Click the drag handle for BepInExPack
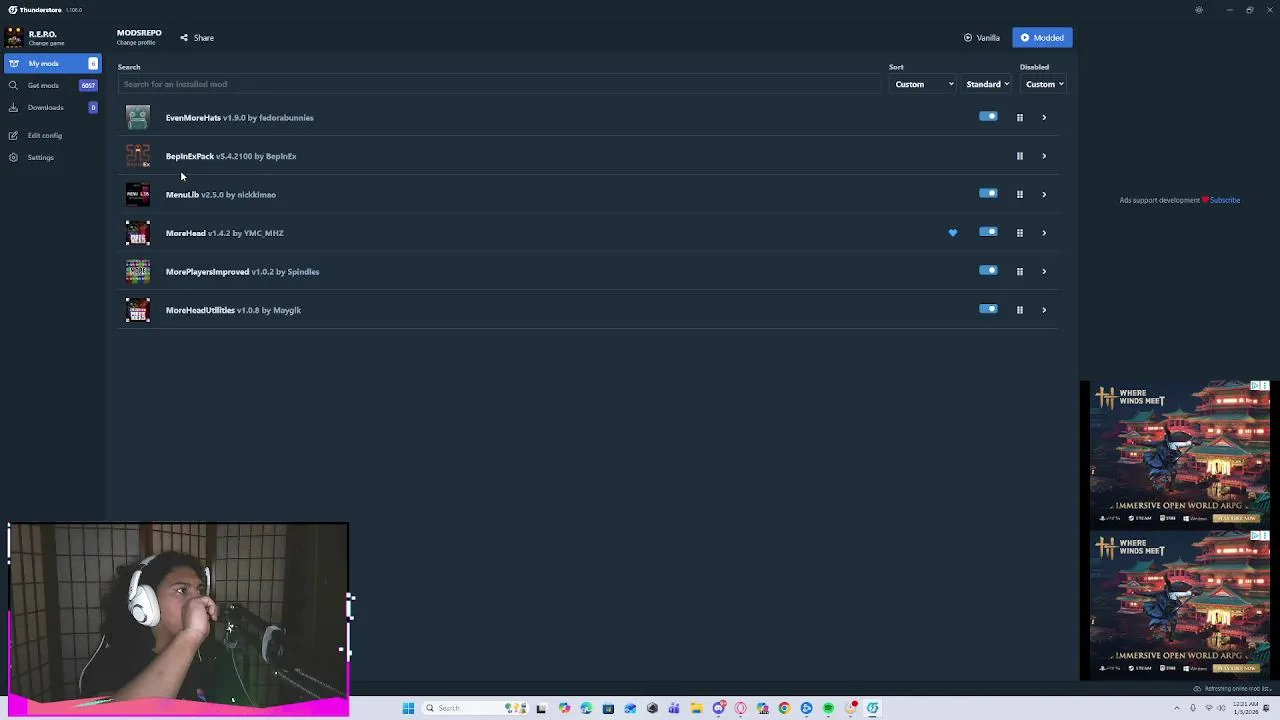Image resolution: width=1280 pixels, height=720 pixels. (1019, 156)
